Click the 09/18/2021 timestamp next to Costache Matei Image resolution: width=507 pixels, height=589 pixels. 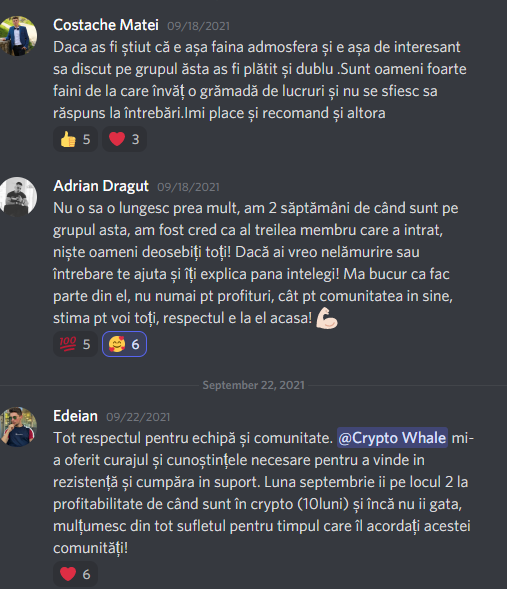coord(198,26)
